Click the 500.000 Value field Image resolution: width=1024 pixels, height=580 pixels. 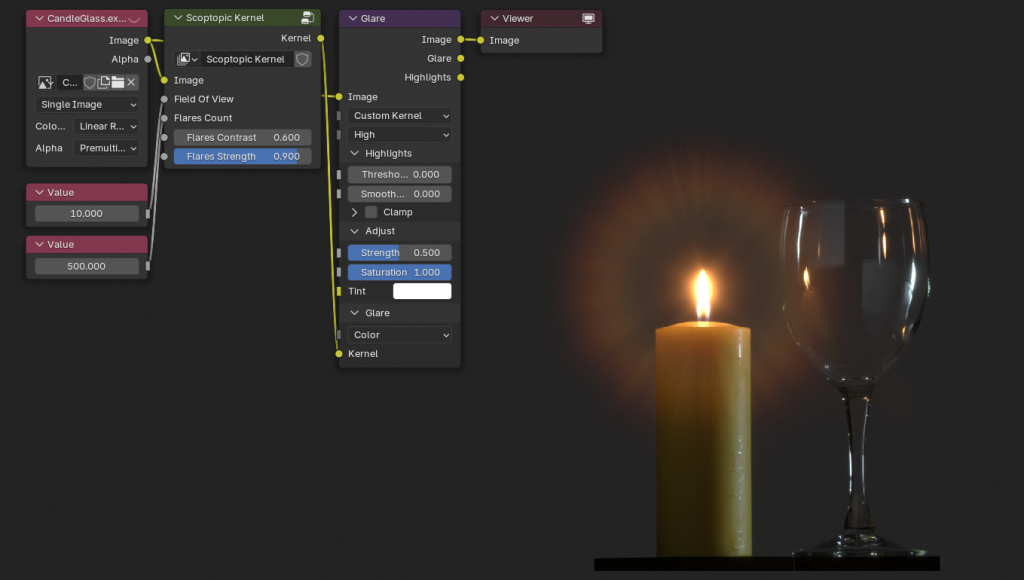click(87, 266)
